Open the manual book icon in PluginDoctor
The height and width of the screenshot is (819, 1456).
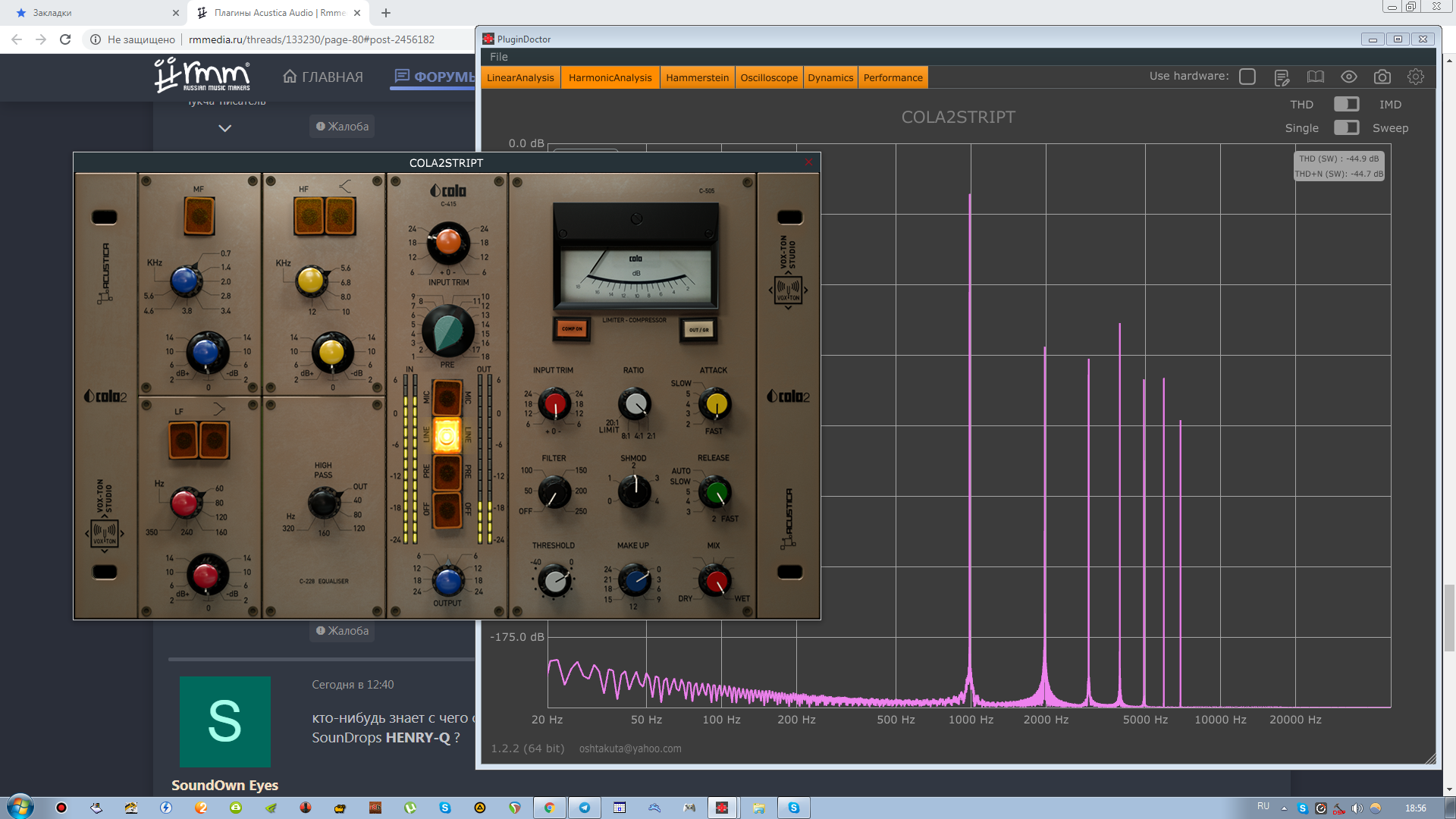pyautogui.click(x=1316, y=77)
